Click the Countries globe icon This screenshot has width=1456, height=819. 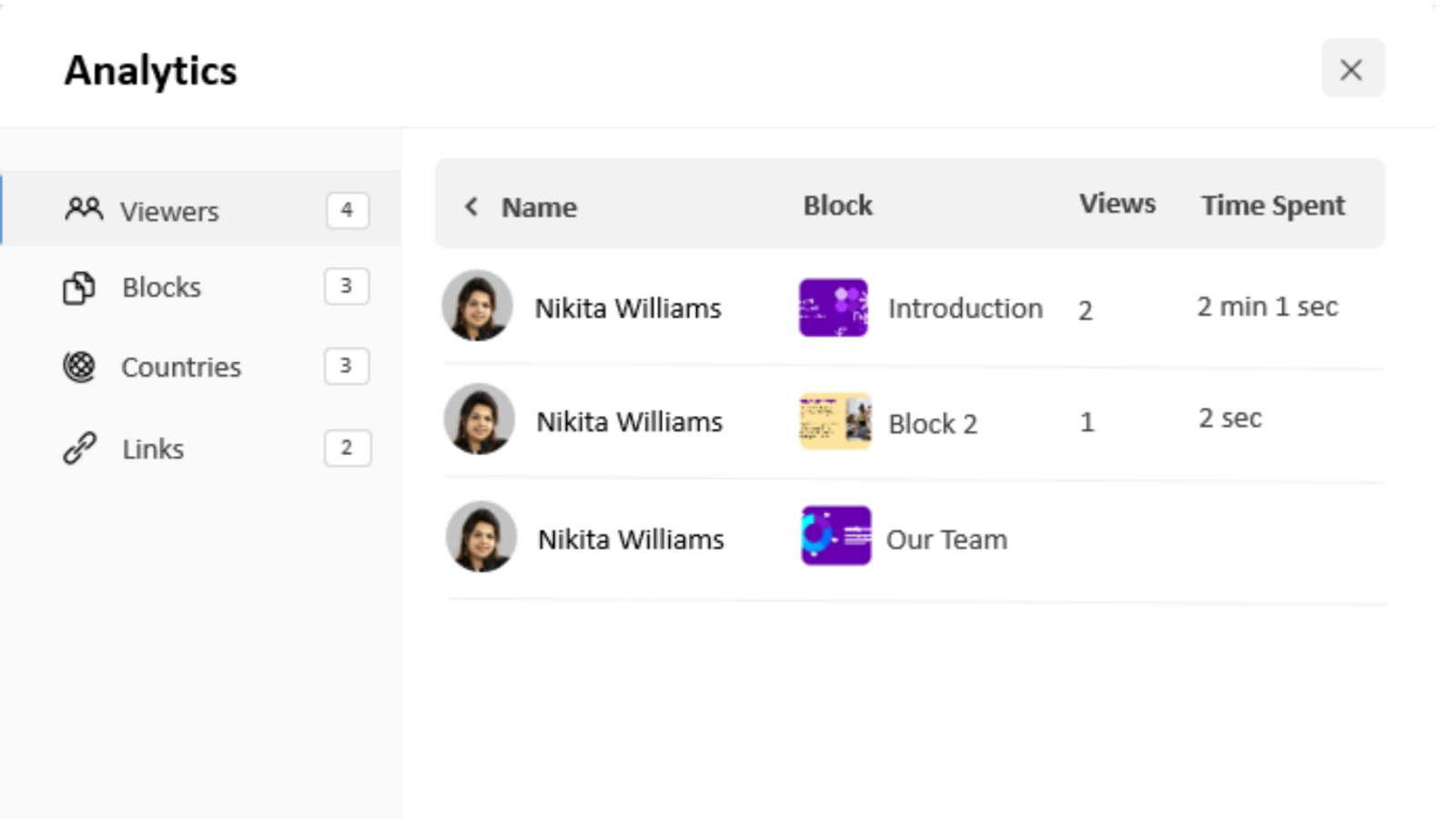(x=79, y=367)
